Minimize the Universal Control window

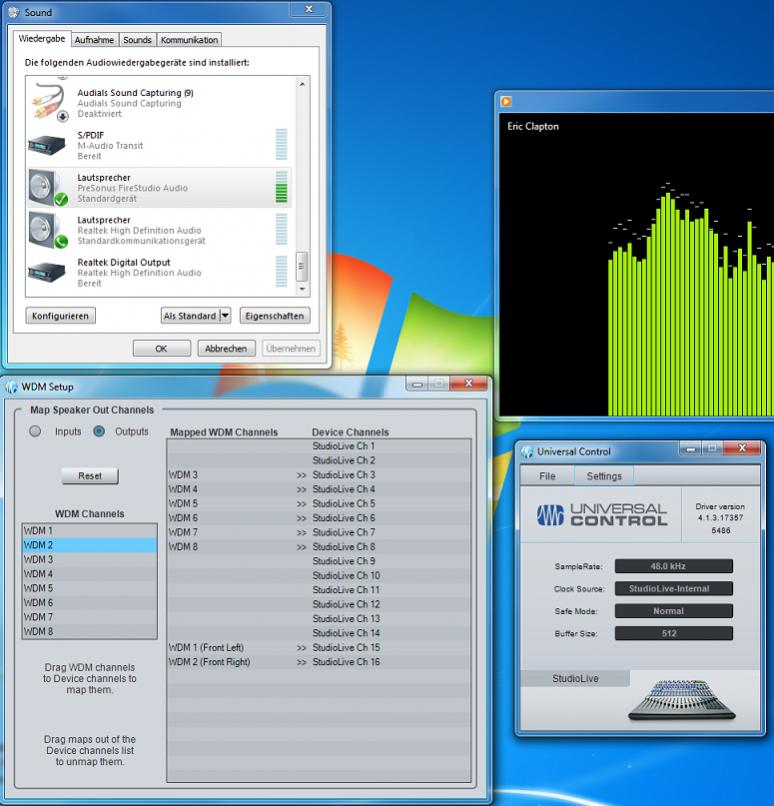pos(690,449)
